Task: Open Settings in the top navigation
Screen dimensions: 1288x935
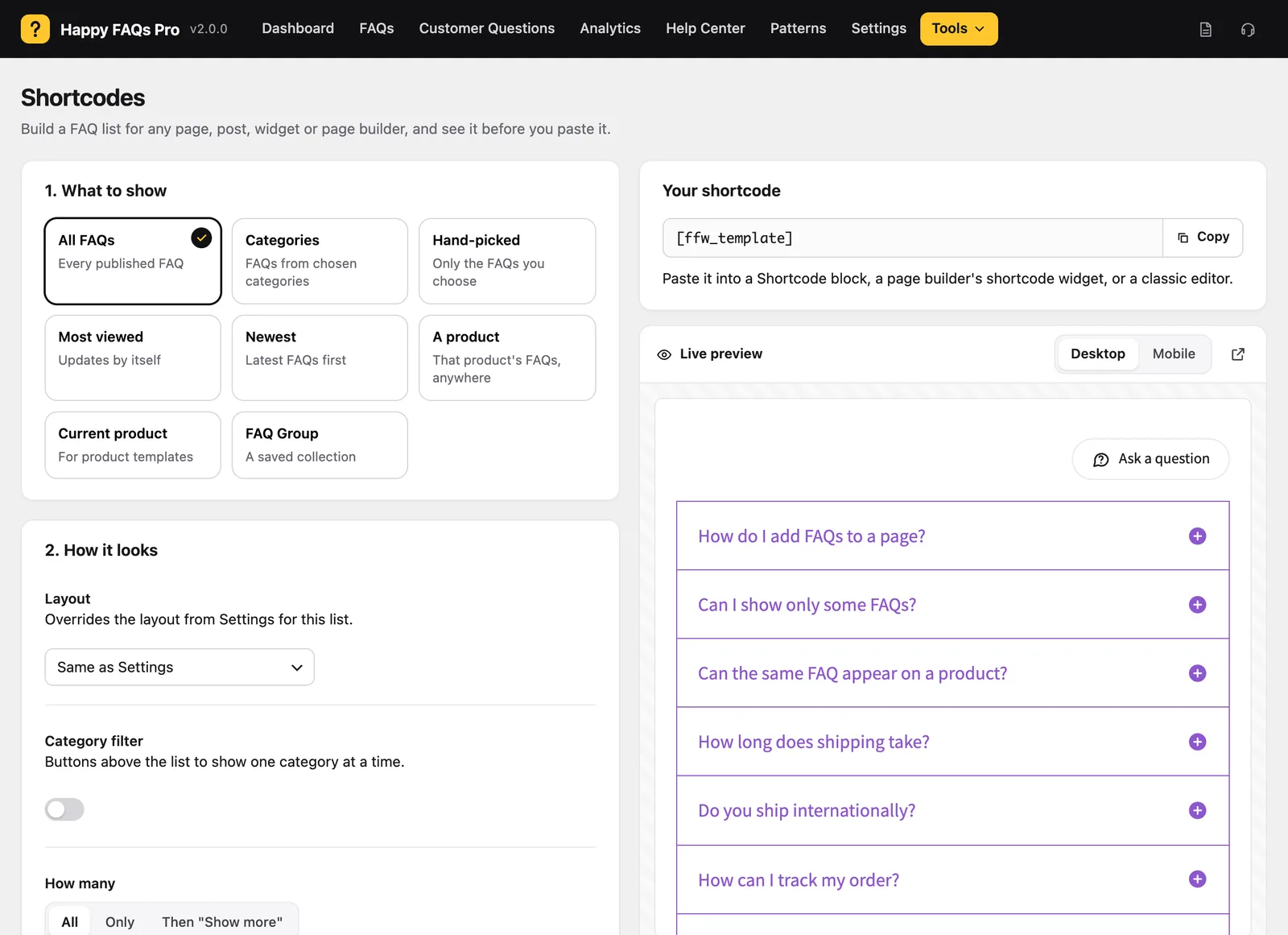Action: [878, 29]
